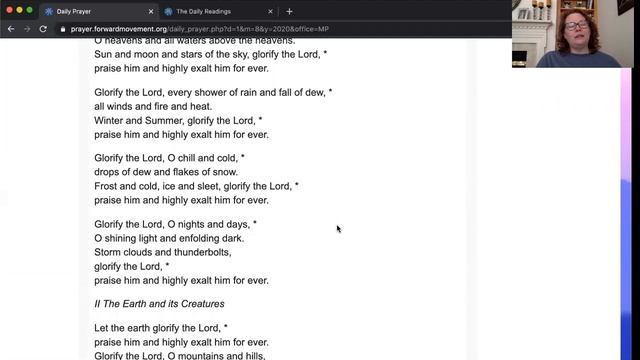The width and height of the screenshot is (640, 360).
Task: Click line 'Let the earth glorify the Lord'
Action: 161,328
